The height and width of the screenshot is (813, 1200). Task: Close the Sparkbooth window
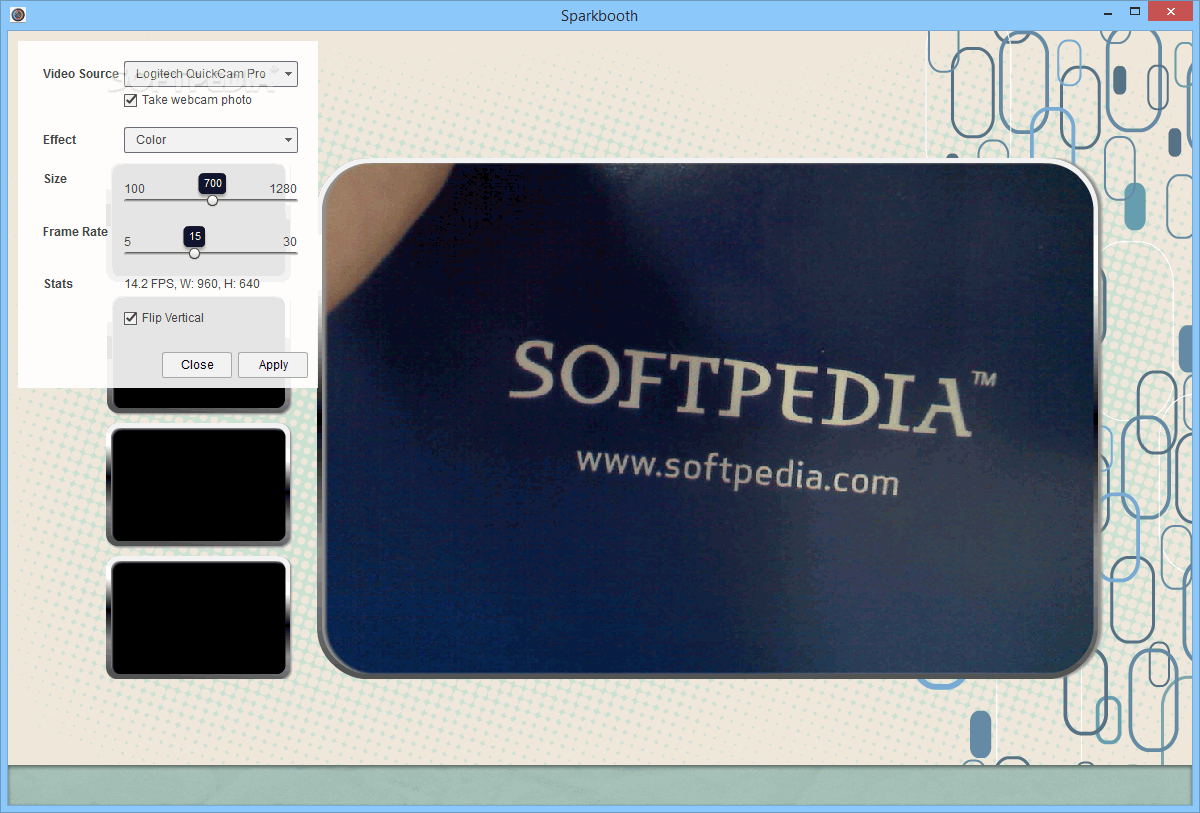tap(1171, 12)
